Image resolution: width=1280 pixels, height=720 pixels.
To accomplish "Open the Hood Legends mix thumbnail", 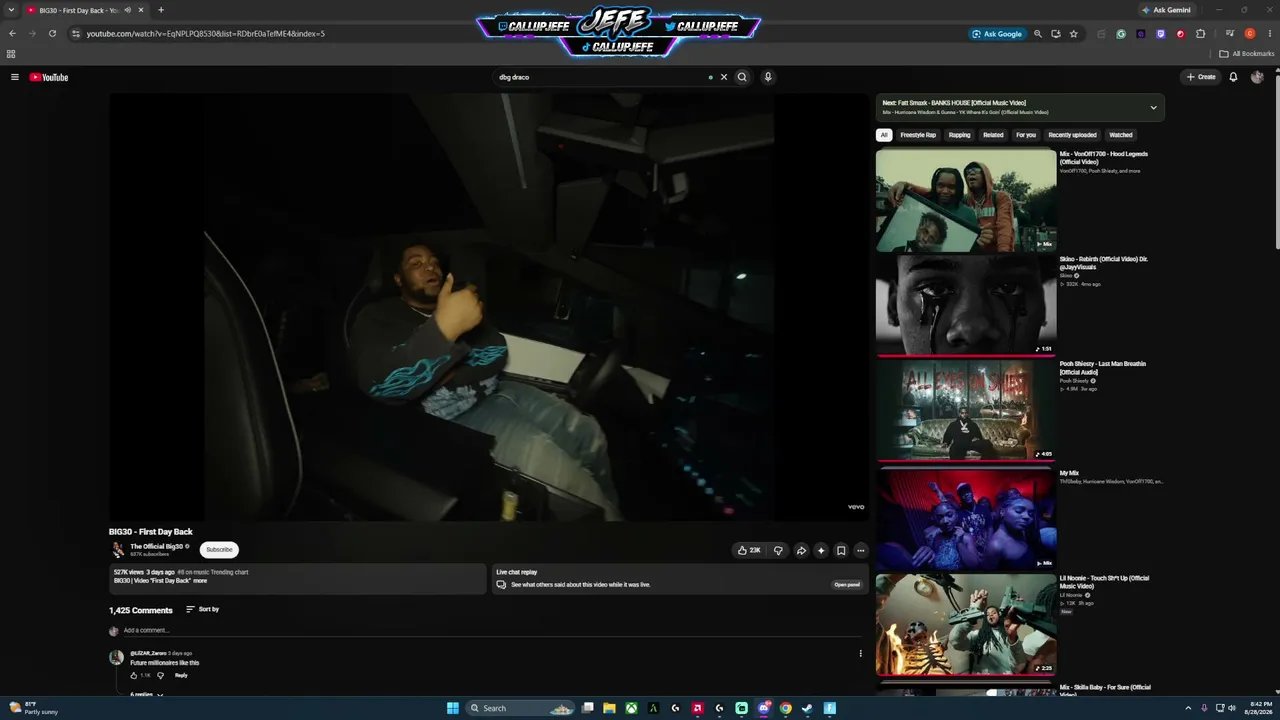I will pyautogui.click(x=966, y=200).
